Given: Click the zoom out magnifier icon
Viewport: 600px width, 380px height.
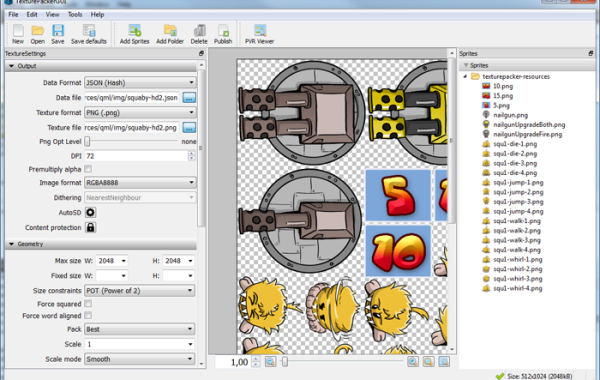Looking at the screenshot, I should pyautogui.click(x=271, y=362).
